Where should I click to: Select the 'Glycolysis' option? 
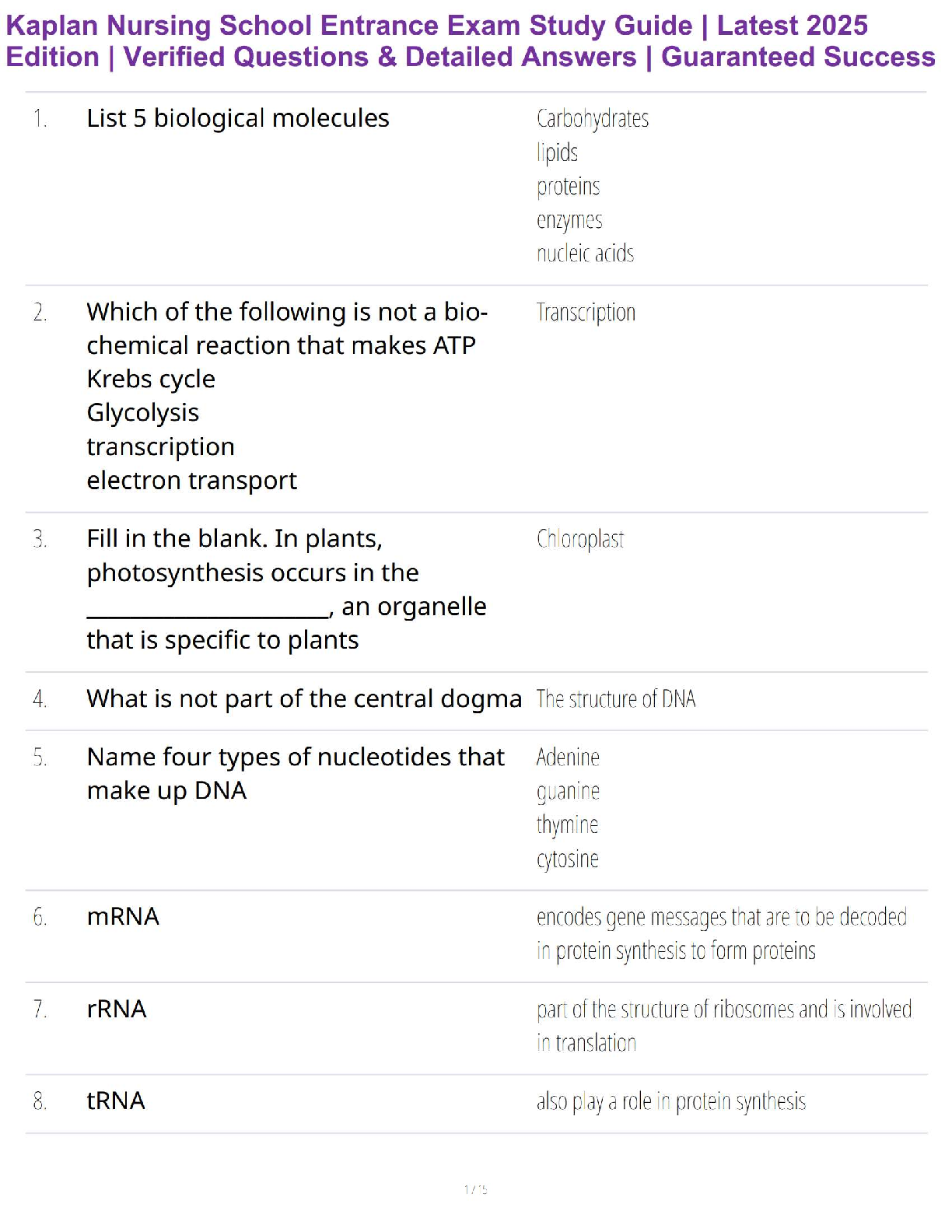tap(143, 412)
